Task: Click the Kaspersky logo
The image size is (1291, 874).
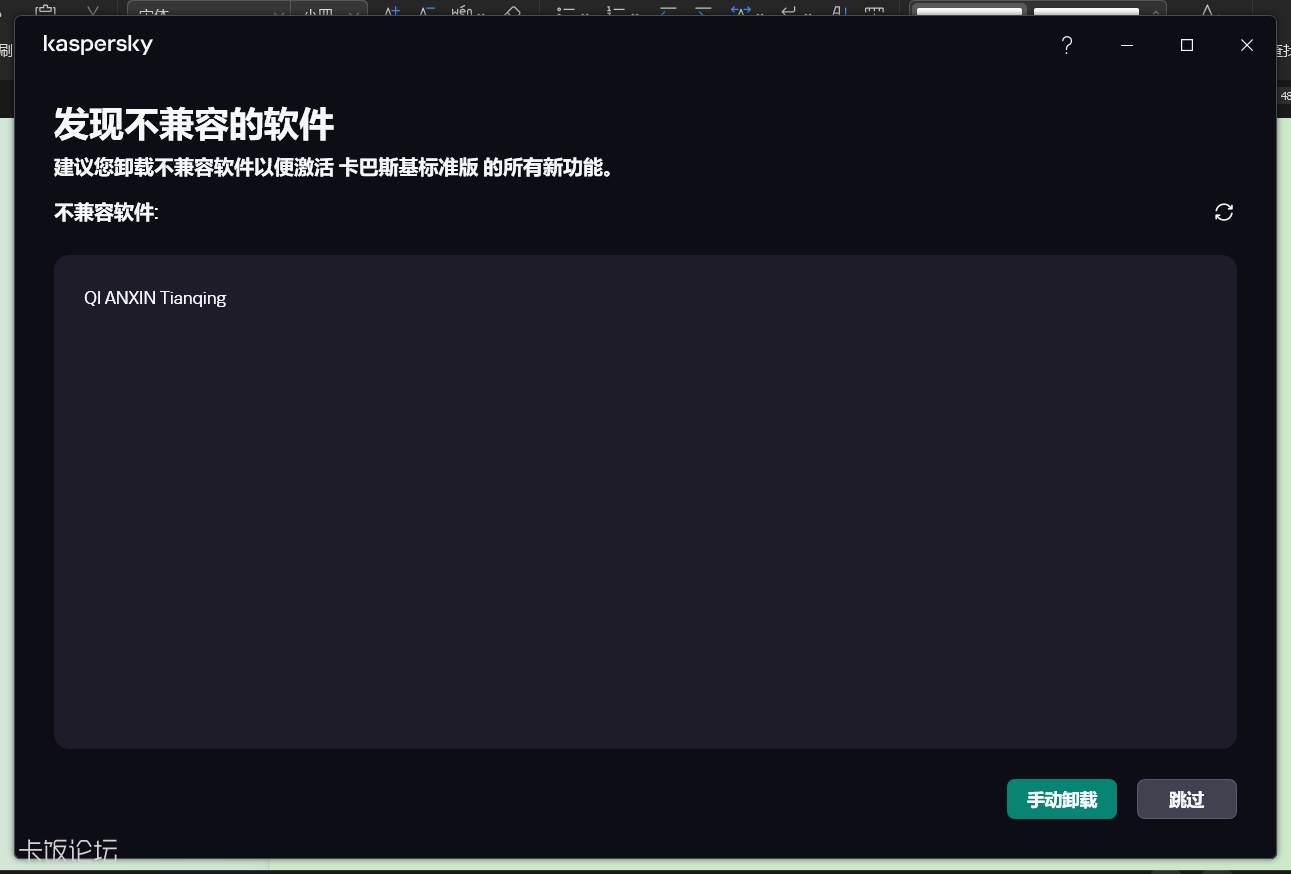Action: click(x=97, y=43)
